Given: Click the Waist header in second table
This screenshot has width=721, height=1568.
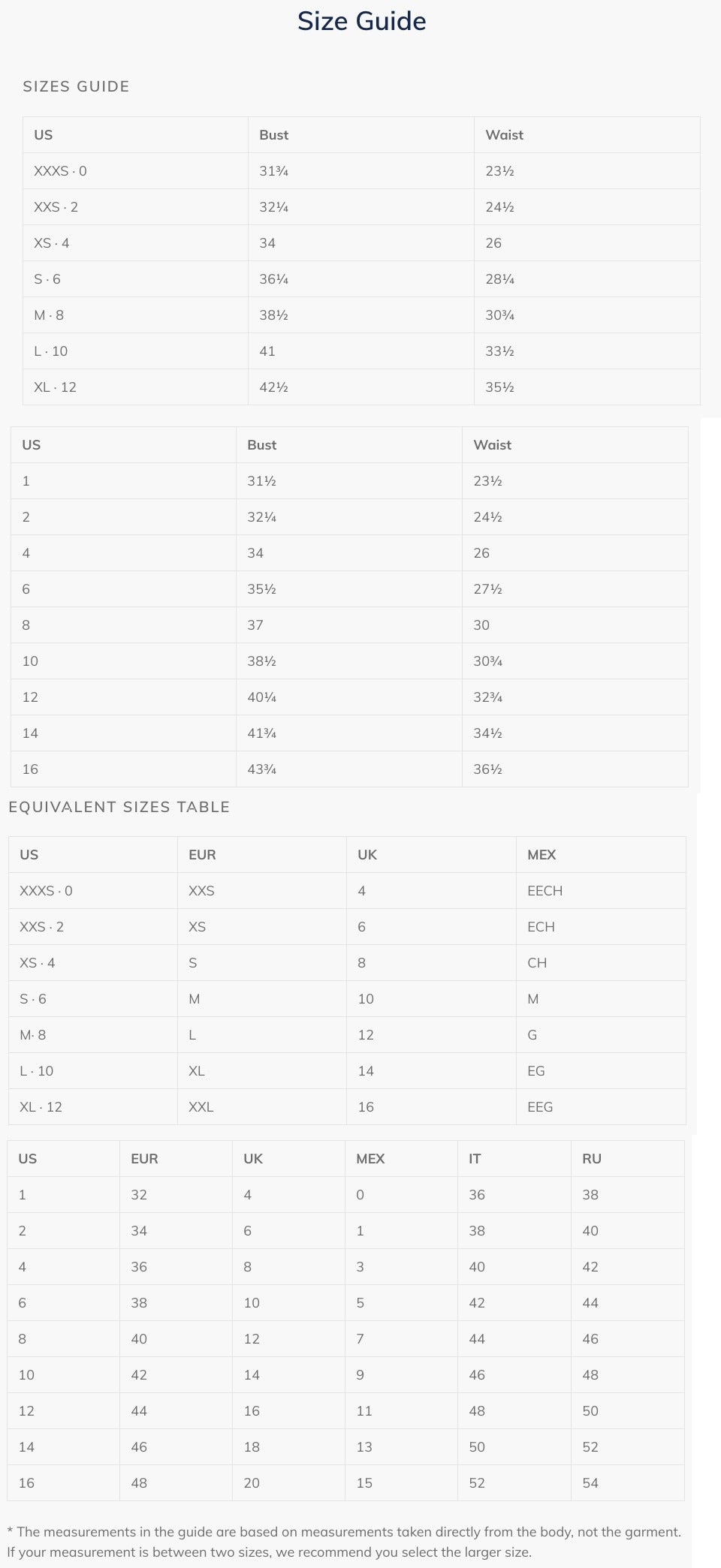Looking at the screenshot, I should coord(492,445).
